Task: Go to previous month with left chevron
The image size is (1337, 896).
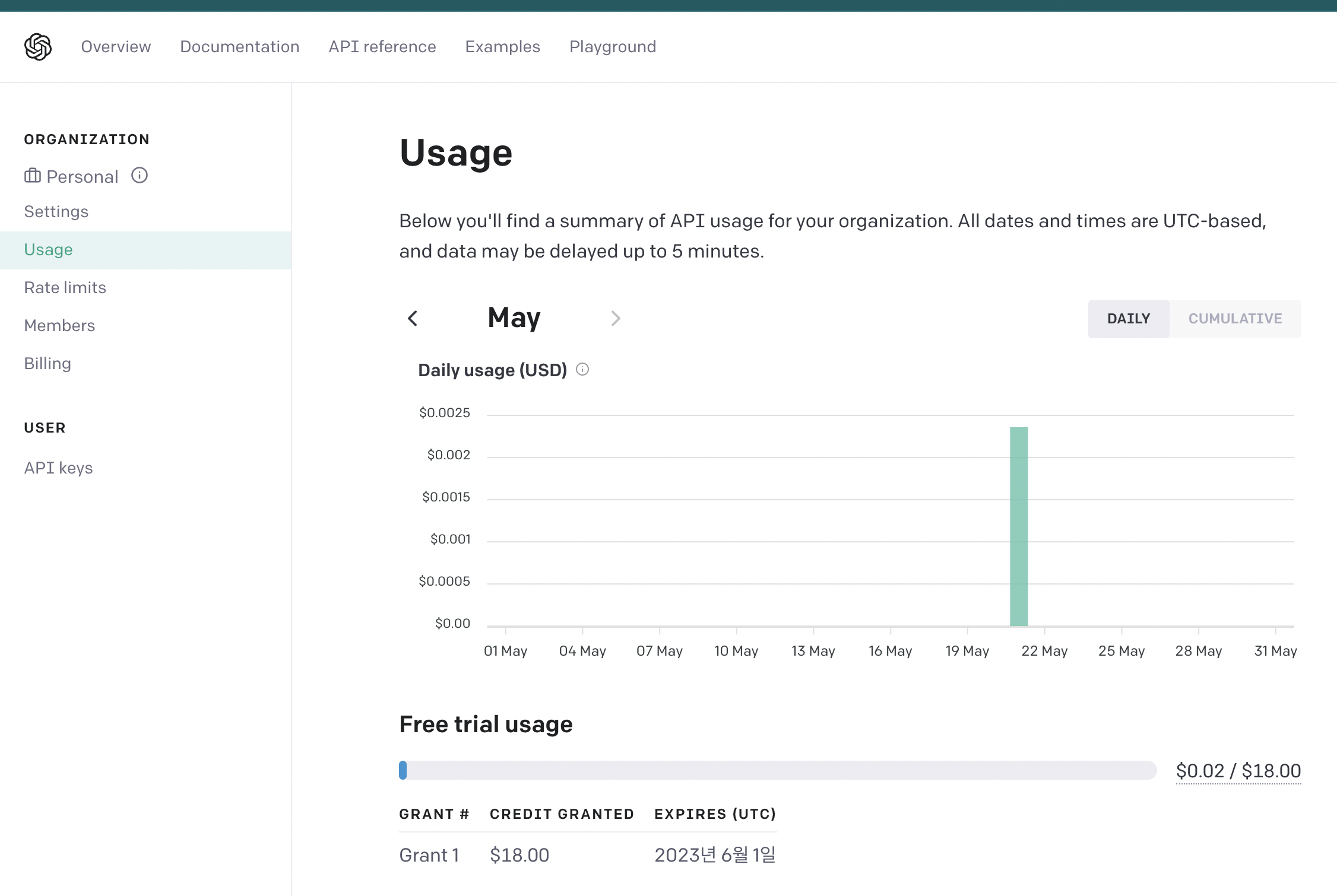Action: click(x=413, y=319)
